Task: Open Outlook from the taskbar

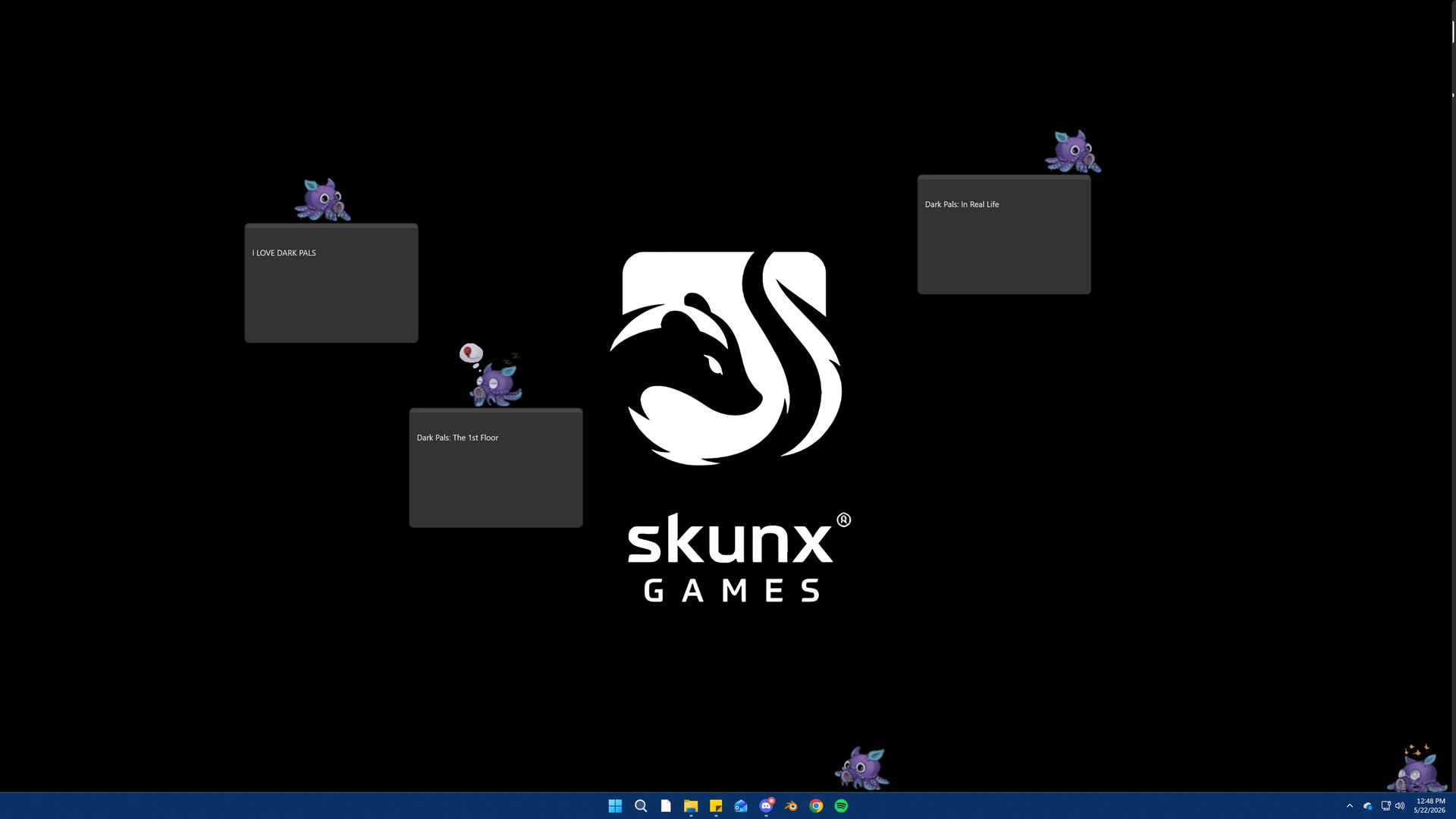Action: click(741, 805)
